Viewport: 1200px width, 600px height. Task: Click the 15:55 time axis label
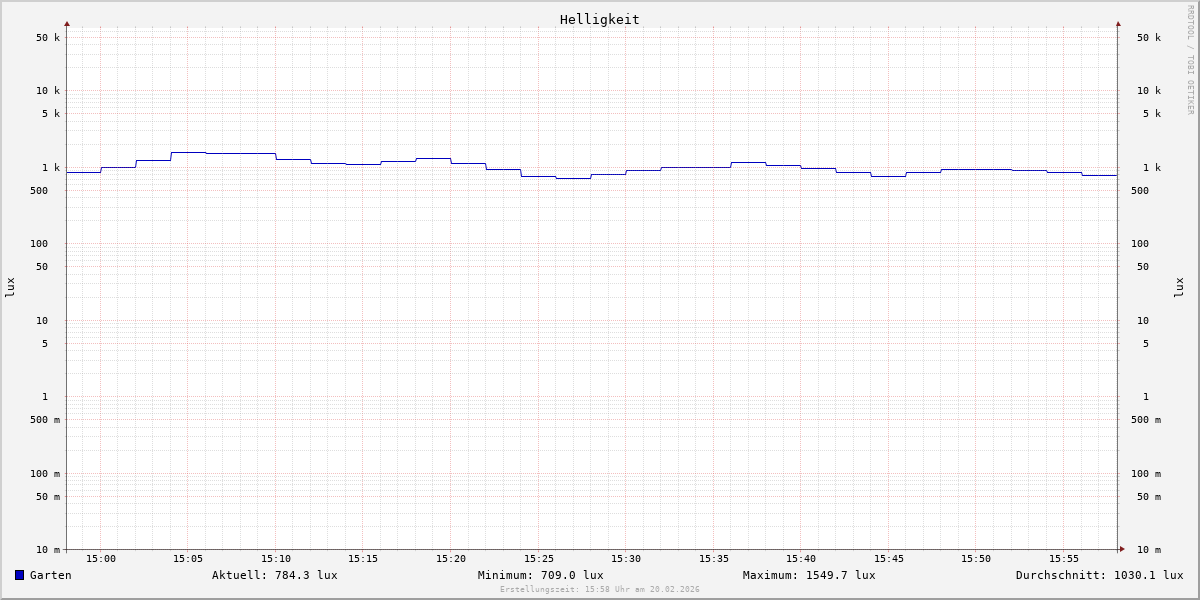[x=1063, y=559]
